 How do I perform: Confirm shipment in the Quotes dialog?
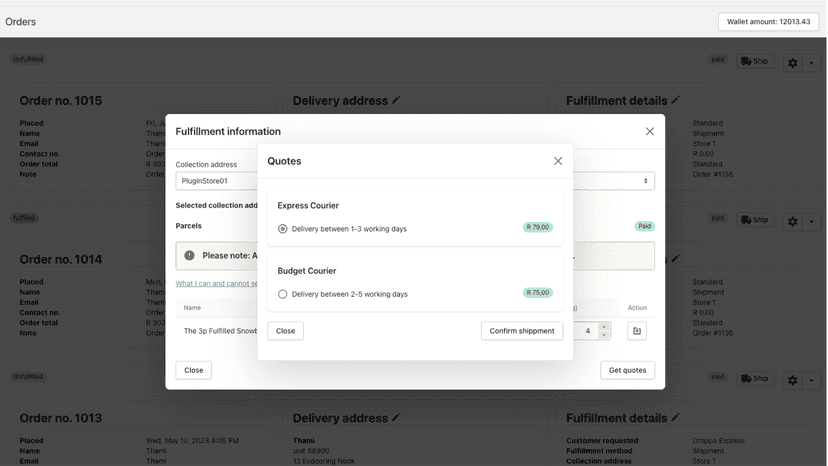522,331
